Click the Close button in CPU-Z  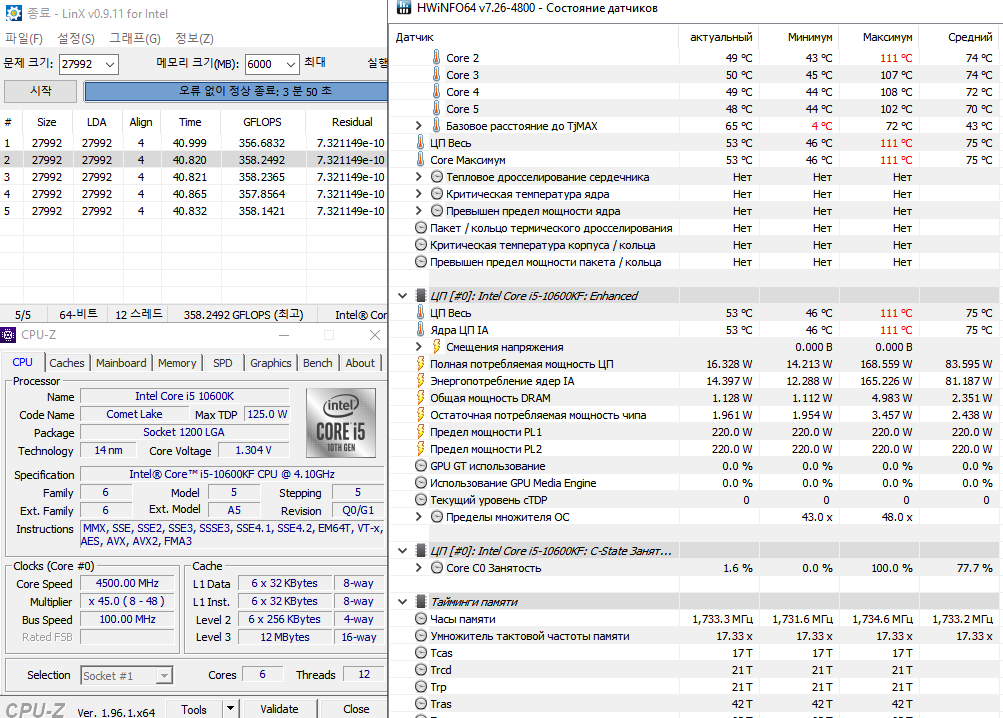point(356,709)
